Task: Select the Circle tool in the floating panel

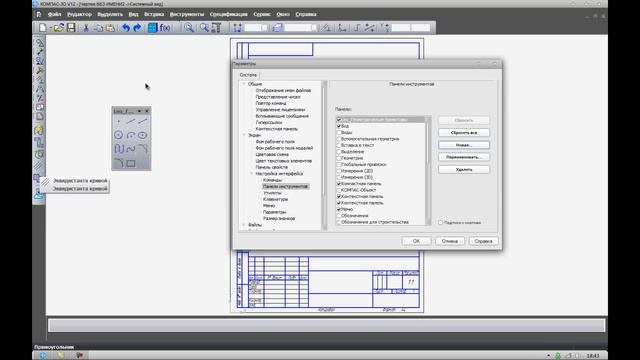Action: point(118,135)
